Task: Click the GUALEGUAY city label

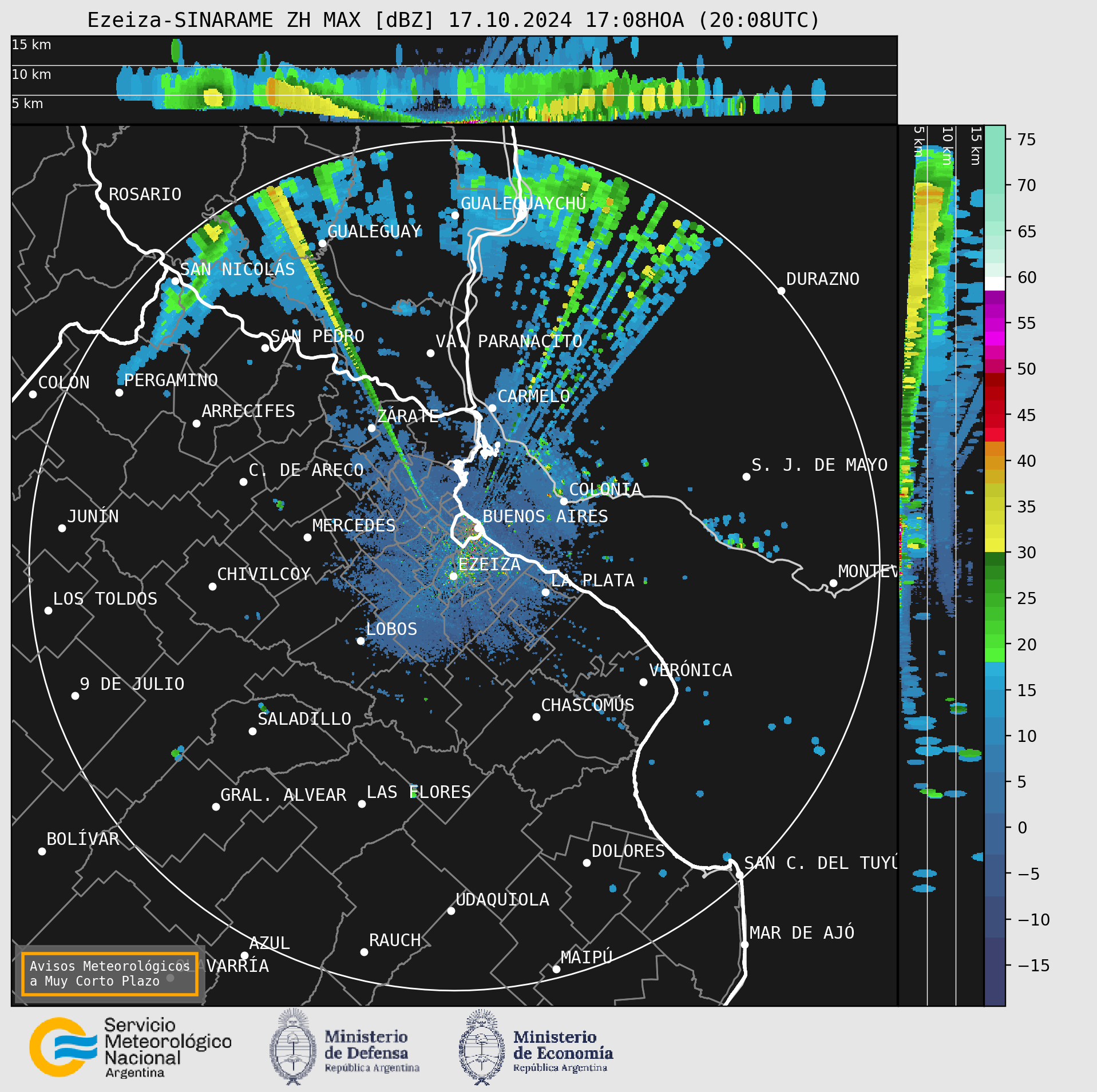Action: (x=374, y=232)
